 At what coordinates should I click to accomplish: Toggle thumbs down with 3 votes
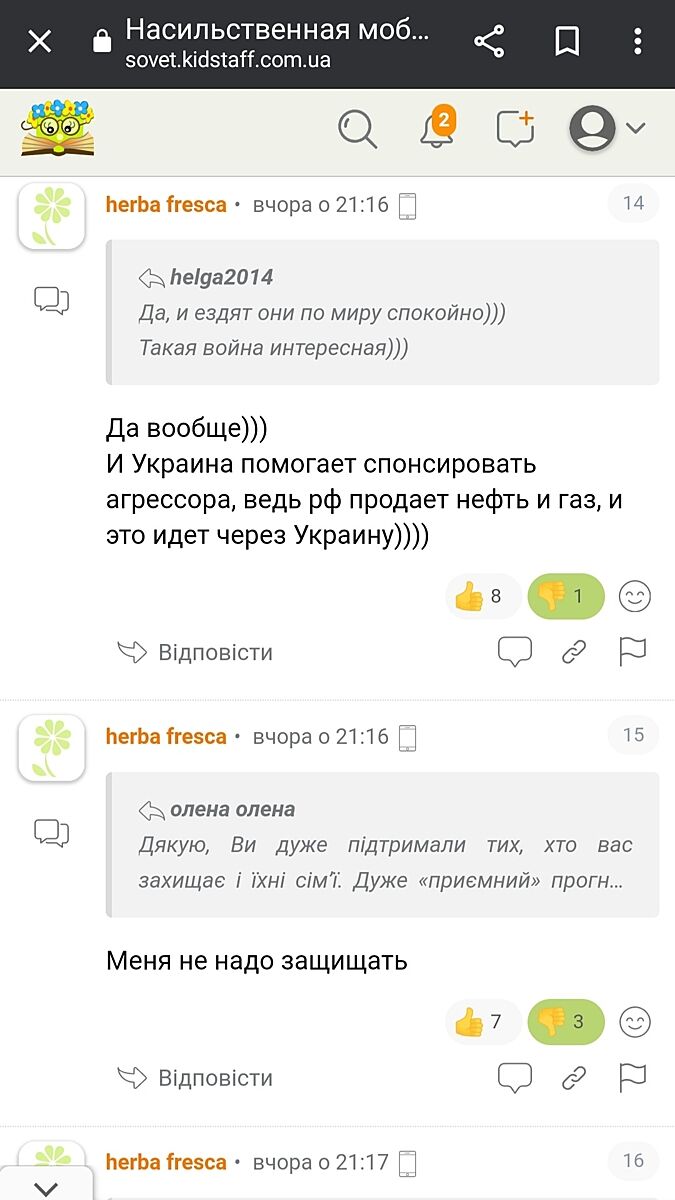565,1022
